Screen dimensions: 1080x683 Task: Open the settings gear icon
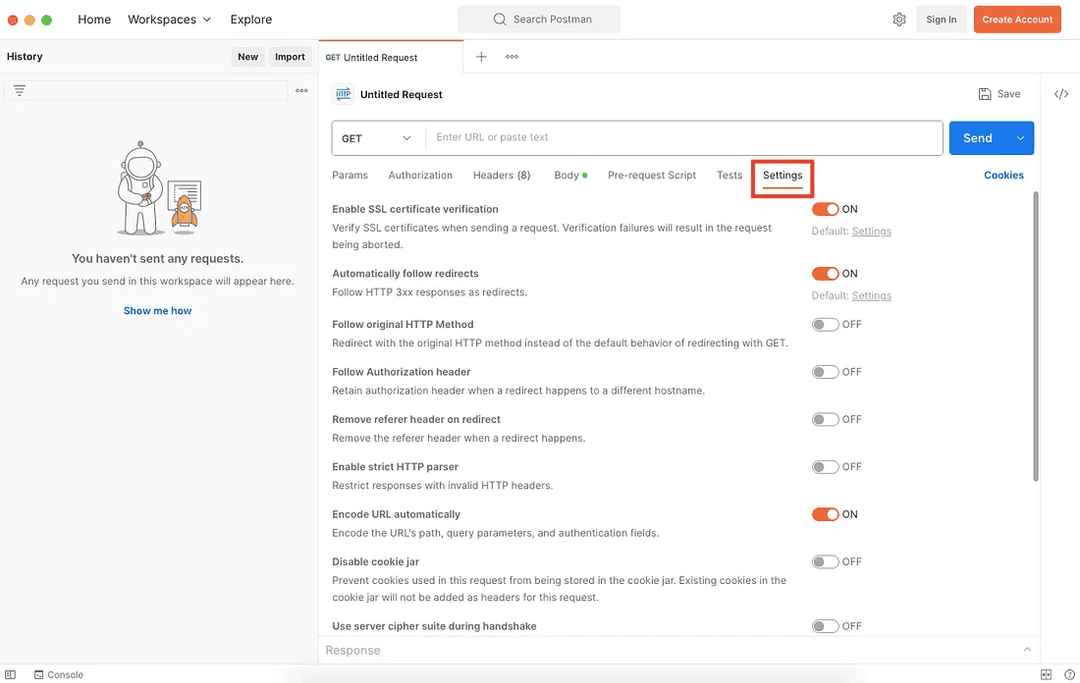[x=899, y=19]
